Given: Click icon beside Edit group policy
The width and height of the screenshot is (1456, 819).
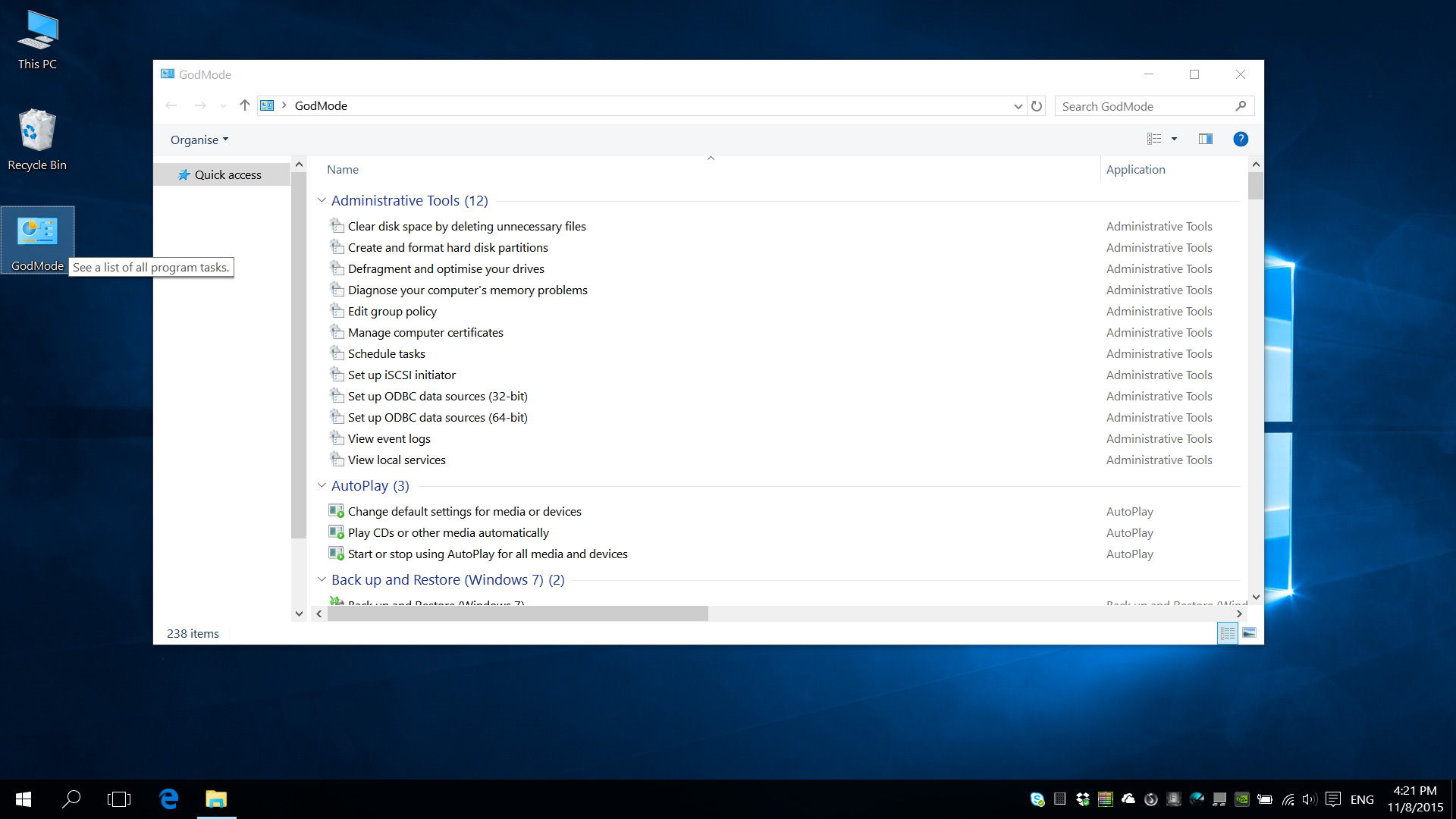Looking at the screenshot, I should 337,311.
